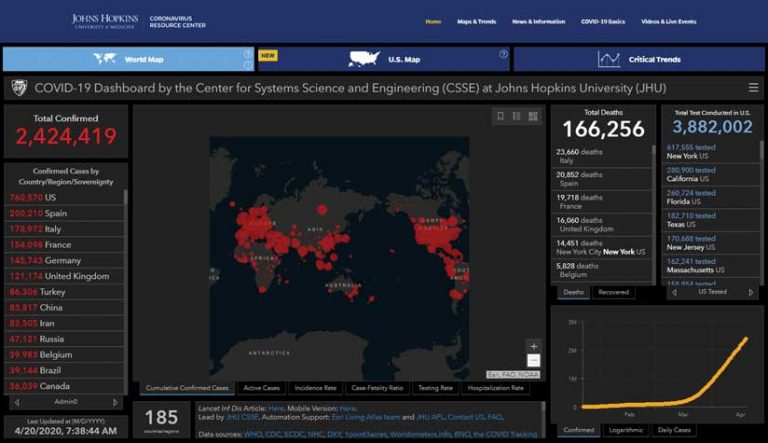Screen dimensions: 768x443
Task: Click the right arrow beside US Tested
Action: (751, 292)
